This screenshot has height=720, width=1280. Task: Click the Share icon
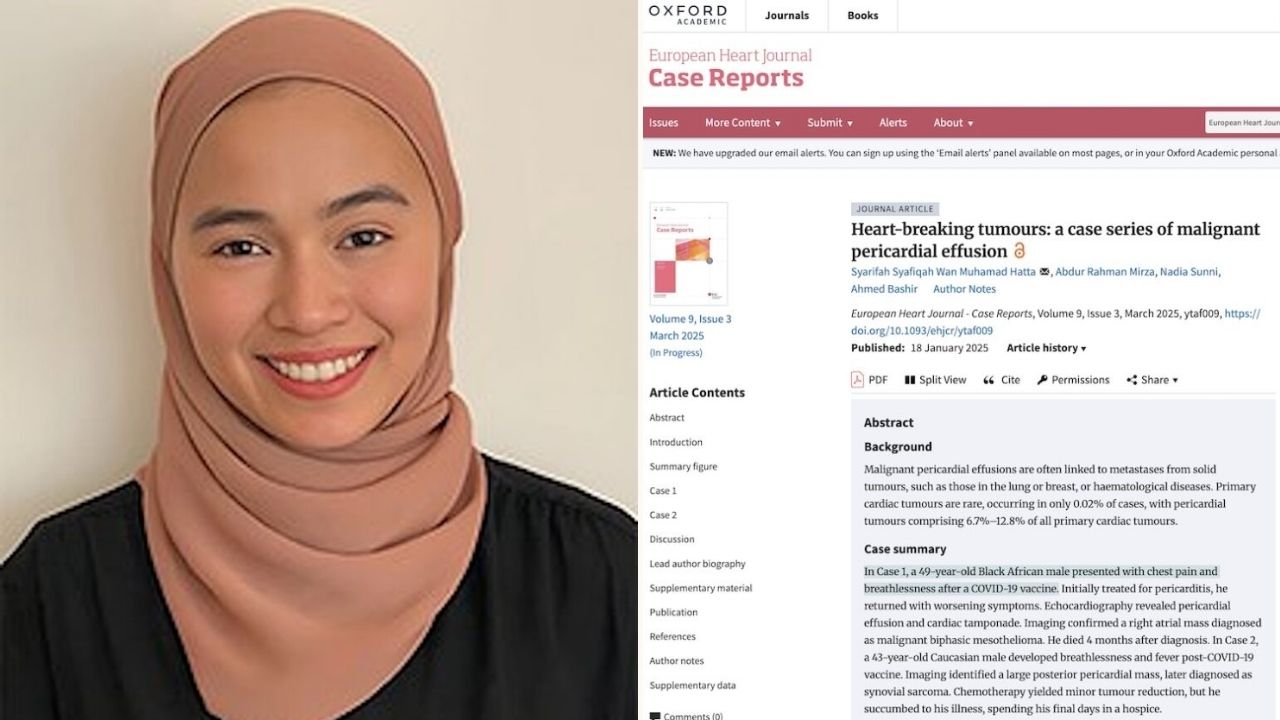pyautogui.click(x=1132, y=380)
